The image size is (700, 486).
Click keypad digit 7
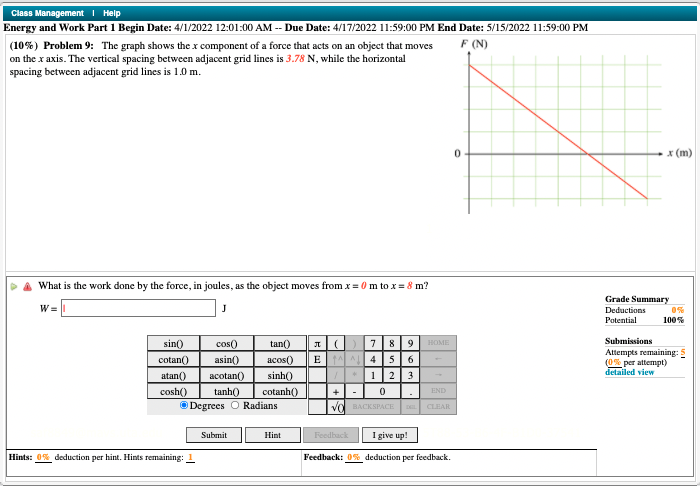point(373,343)
